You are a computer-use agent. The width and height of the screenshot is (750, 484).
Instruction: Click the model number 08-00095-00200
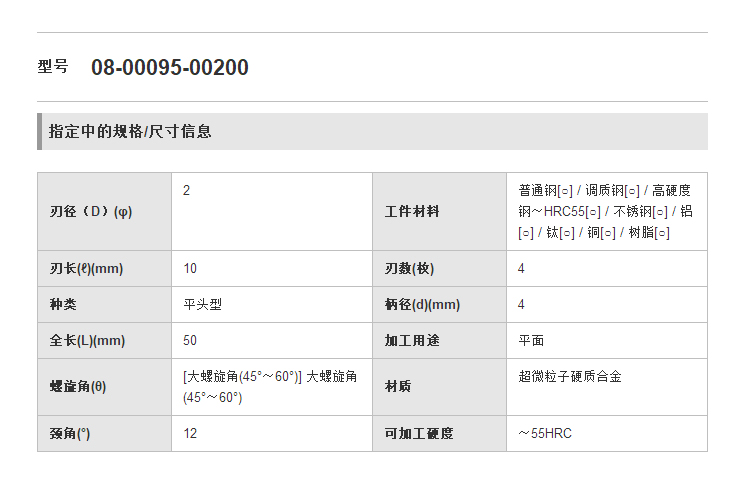pyautogui.click(x=170, y=67)
